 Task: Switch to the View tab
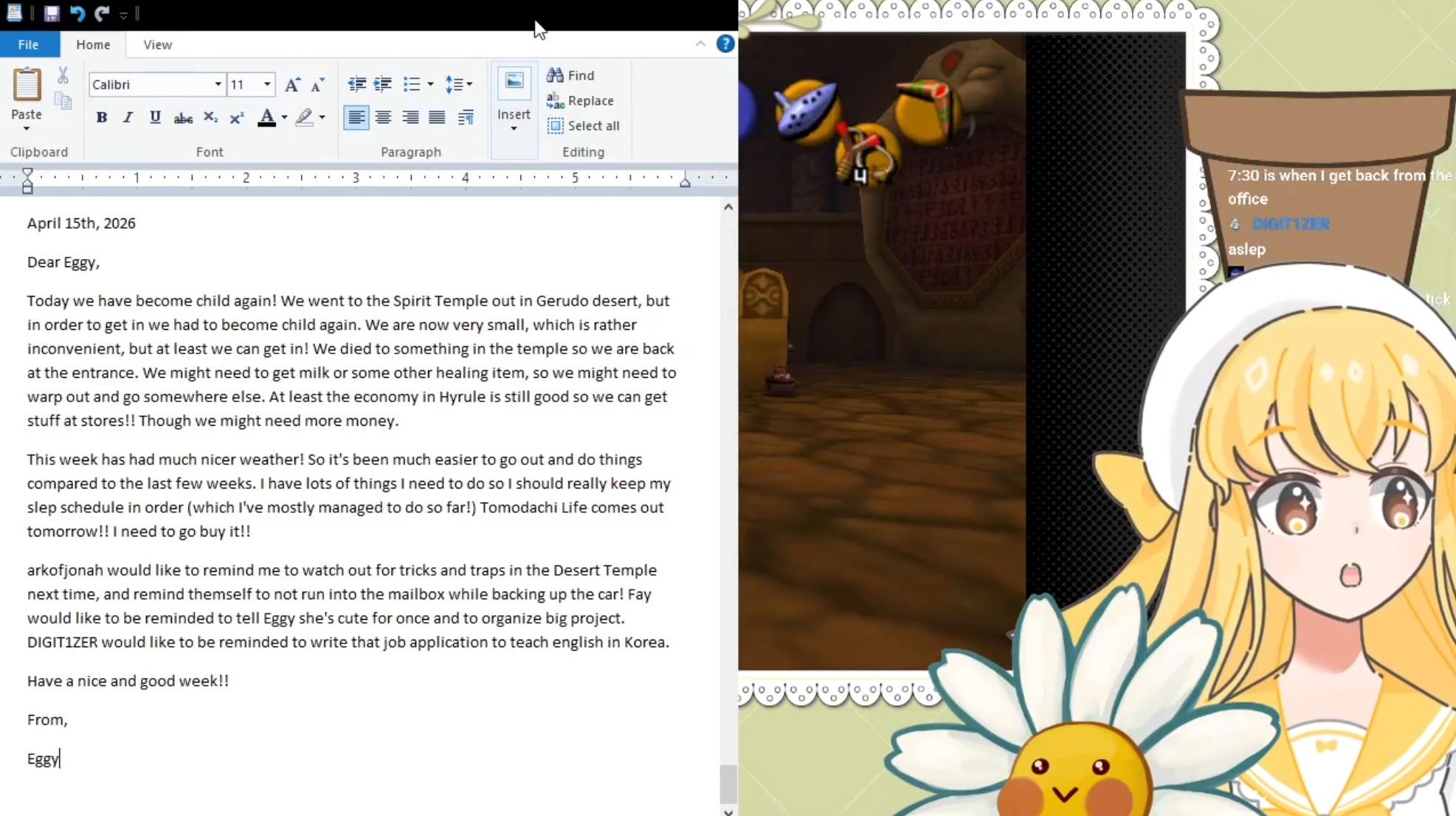(x=157, y=45)
